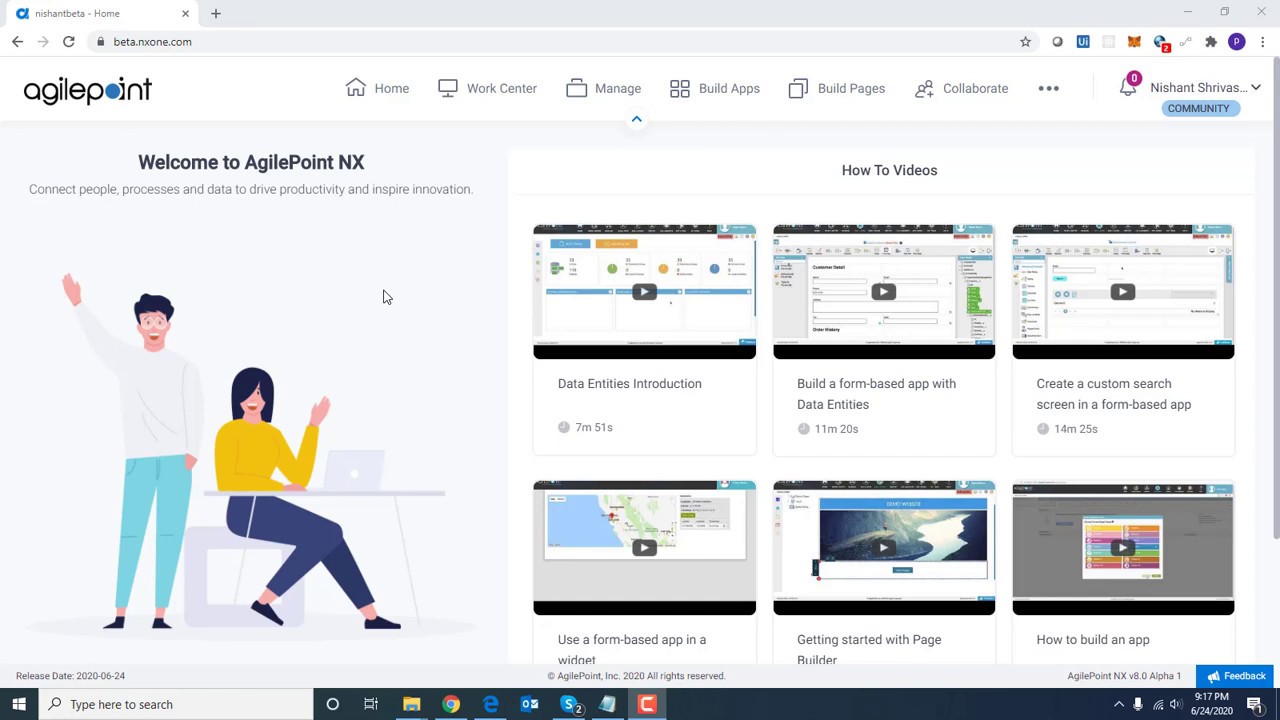Open the Chrome profile avatar

(x=1237, y=41)
